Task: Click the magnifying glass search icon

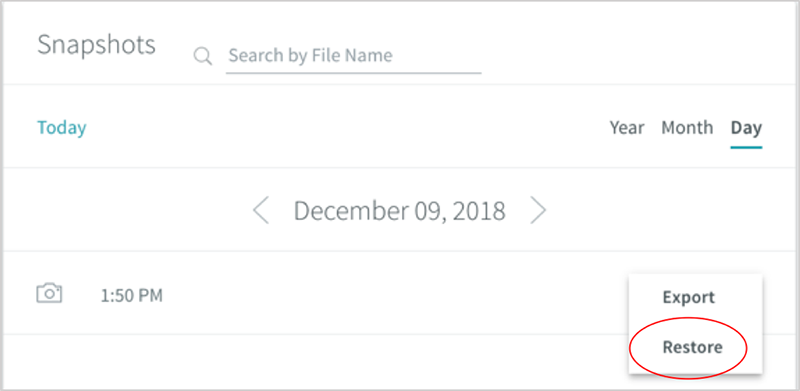Action: 203,56
